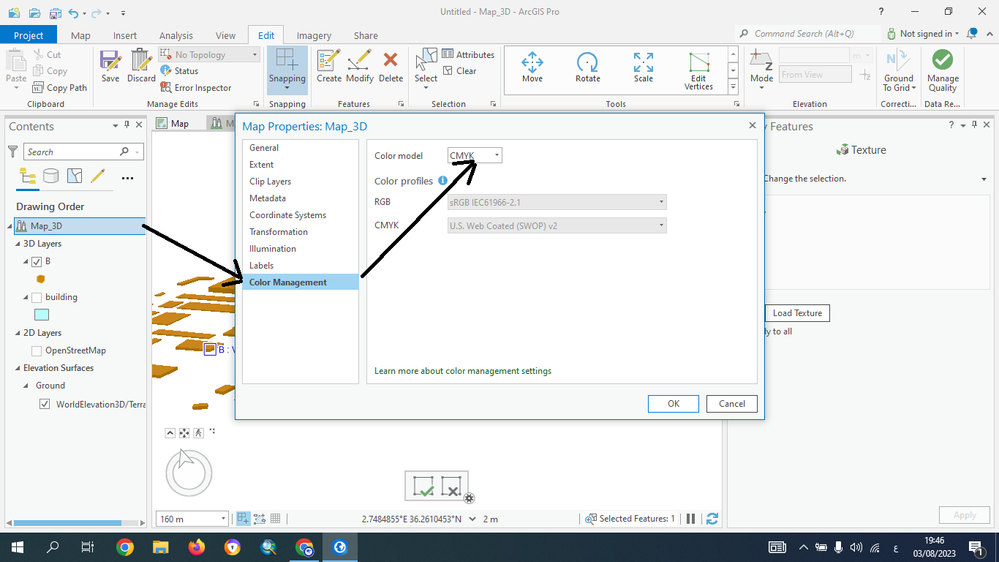Save edits with the Save icon
The height and width of the screenshot is (562, 999).
coord(110,66)
